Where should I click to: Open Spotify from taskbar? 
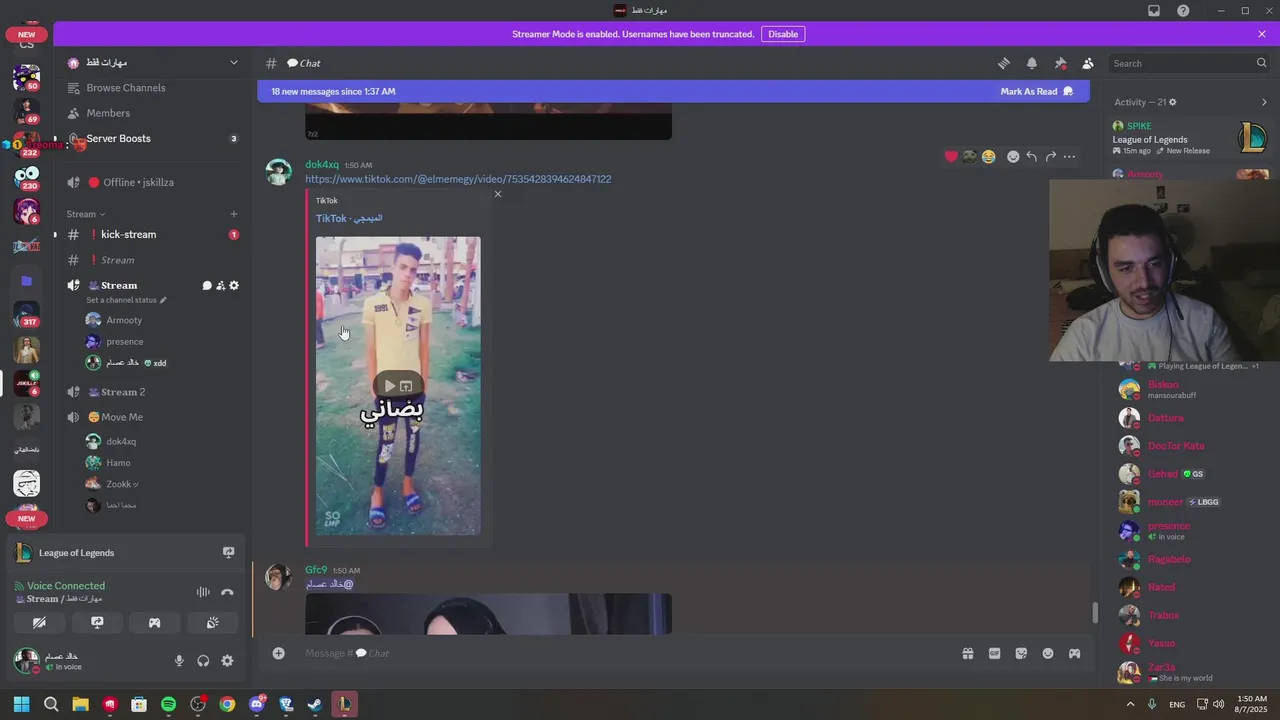tap(168, 704)
